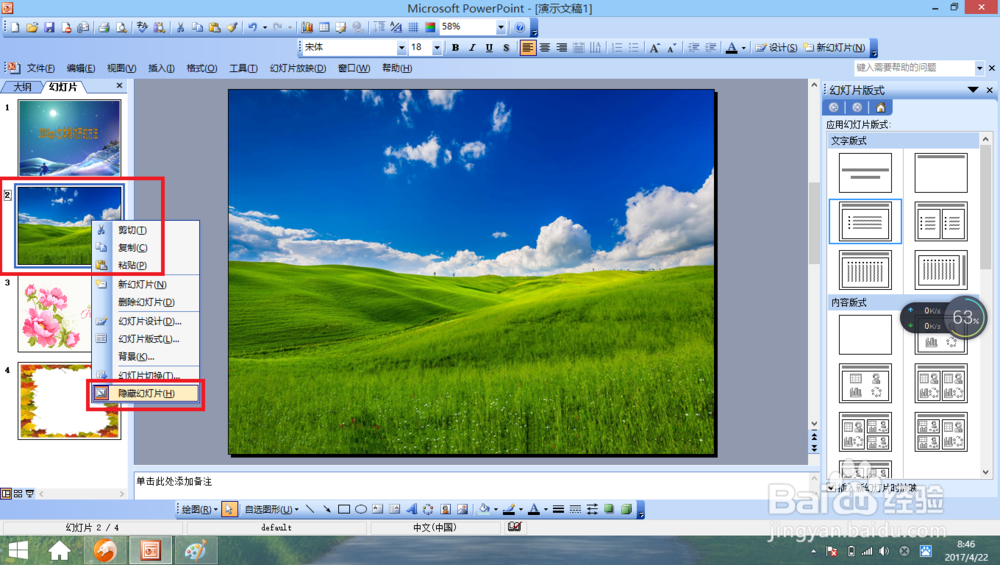Open the 幻灯片版式 task pane dropdown arrow
The image size is (1000, 565).
(973, 90)
